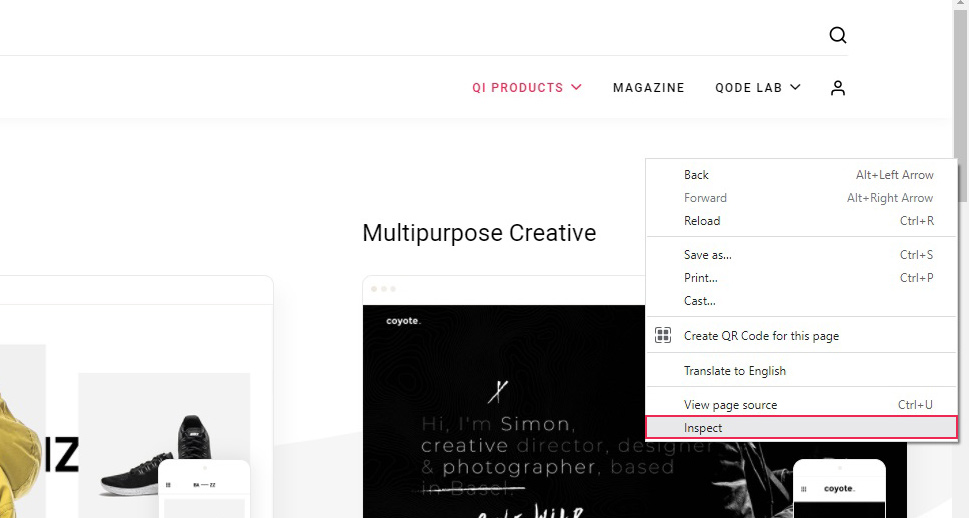Click the QR code icon in context menu
The image size is (969, 518).
click(x=662, y=335)
